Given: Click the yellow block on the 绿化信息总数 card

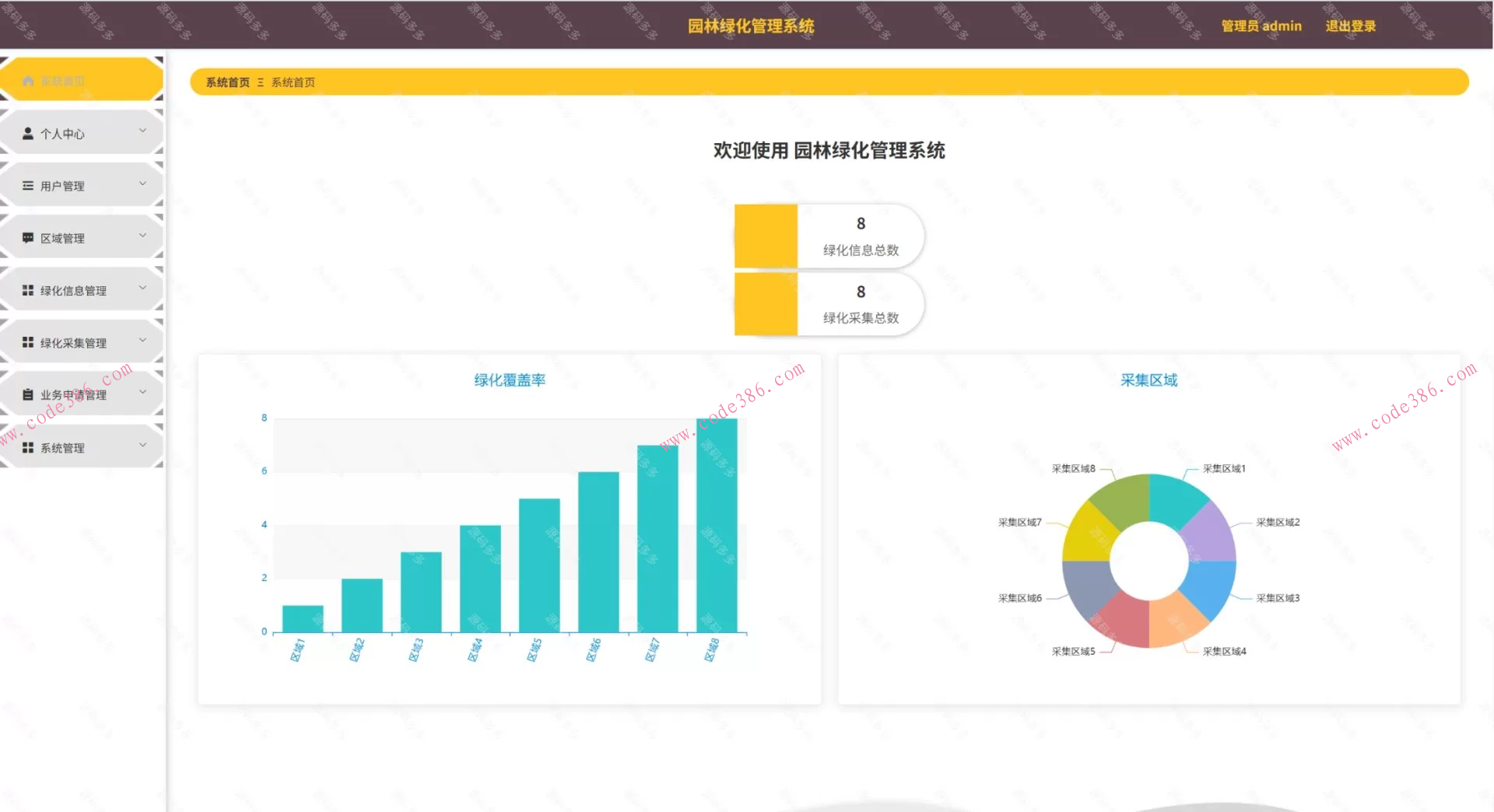Looking at the screenshot, I should (766, 236).
